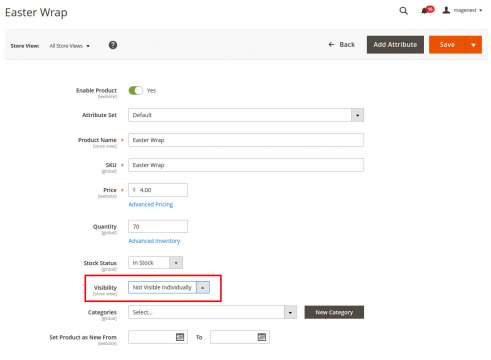The width and height of the screenshot is (491, 360).
Task: Open the Stock Status dropdown
Action: click(155, 263)
